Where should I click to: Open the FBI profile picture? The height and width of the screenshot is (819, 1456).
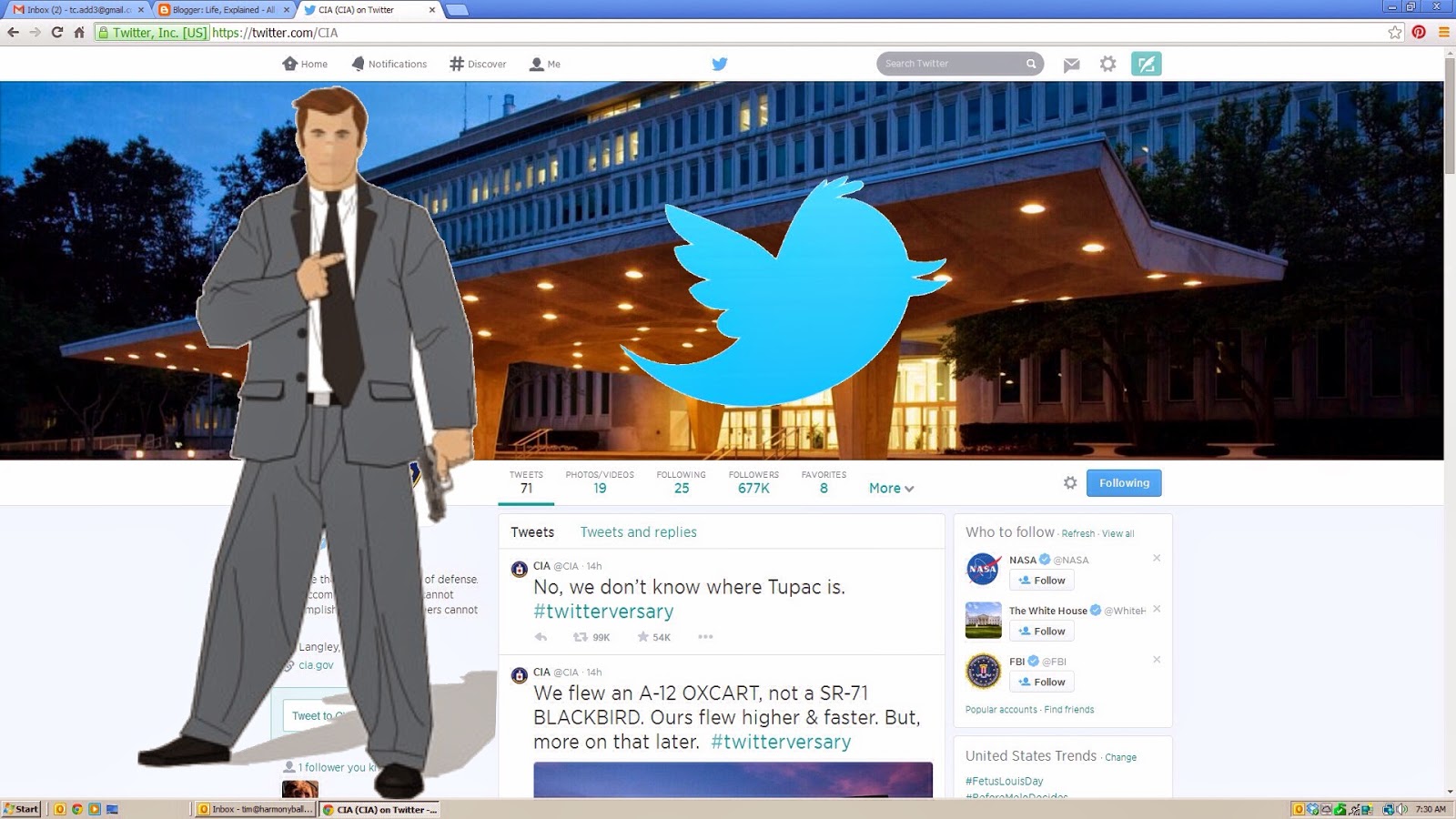(983, 671)
